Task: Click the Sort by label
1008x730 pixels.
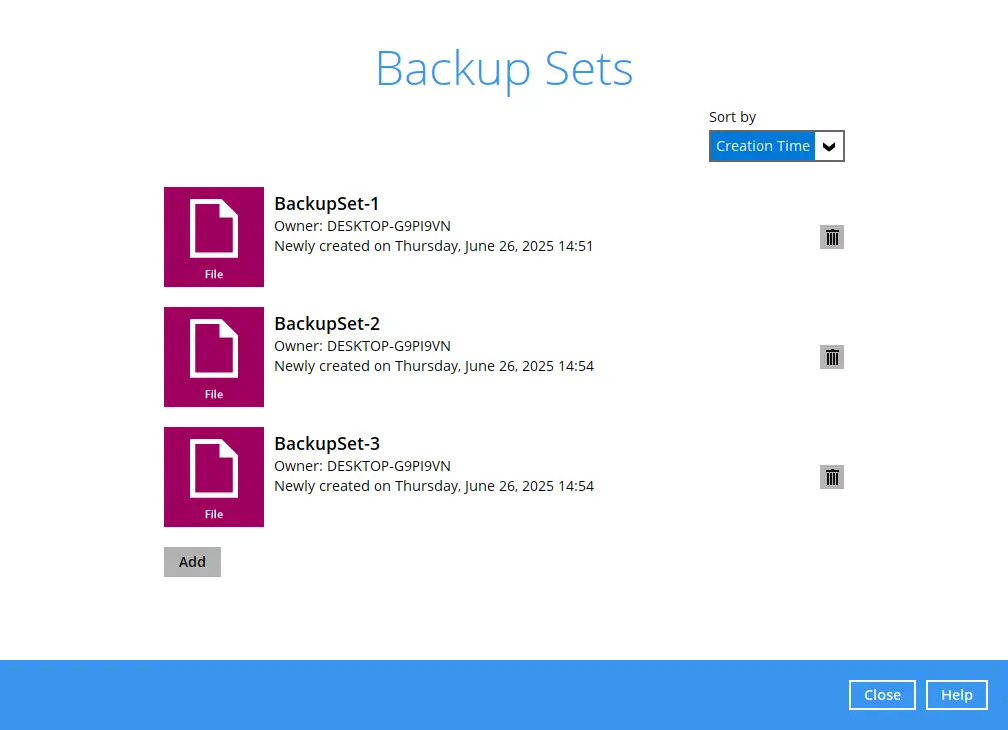Action: (732, 117)
